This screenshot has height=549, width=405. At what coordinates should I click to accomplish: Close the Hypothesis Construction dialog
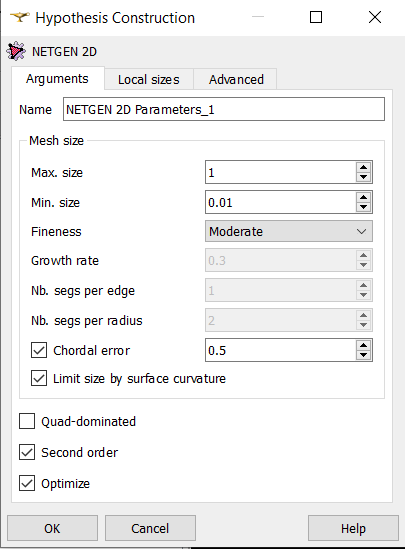375,17
